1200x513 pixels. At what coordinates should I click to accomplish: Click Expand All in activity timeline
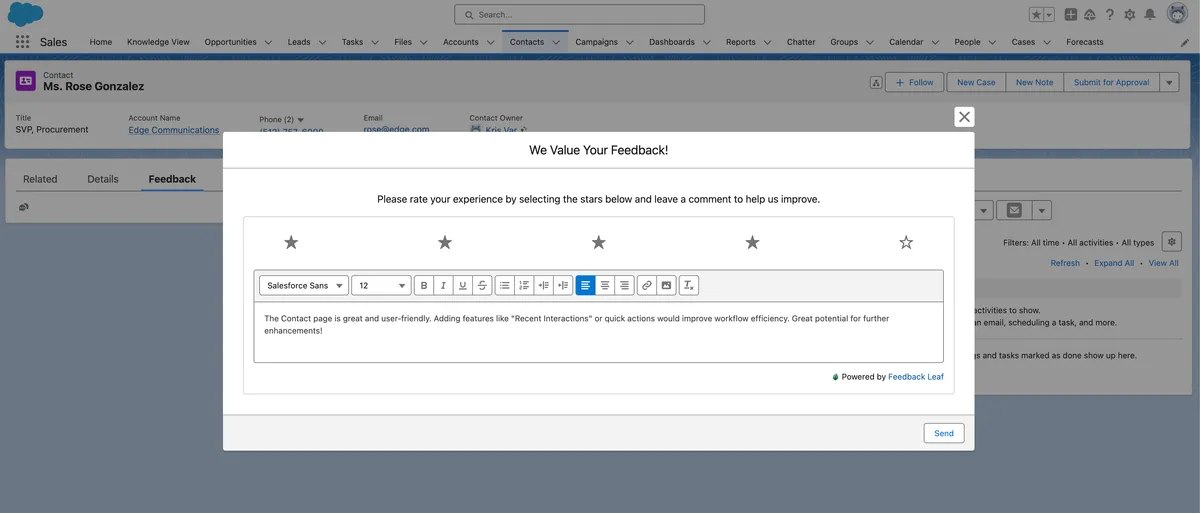click(x=1114, y=263)
